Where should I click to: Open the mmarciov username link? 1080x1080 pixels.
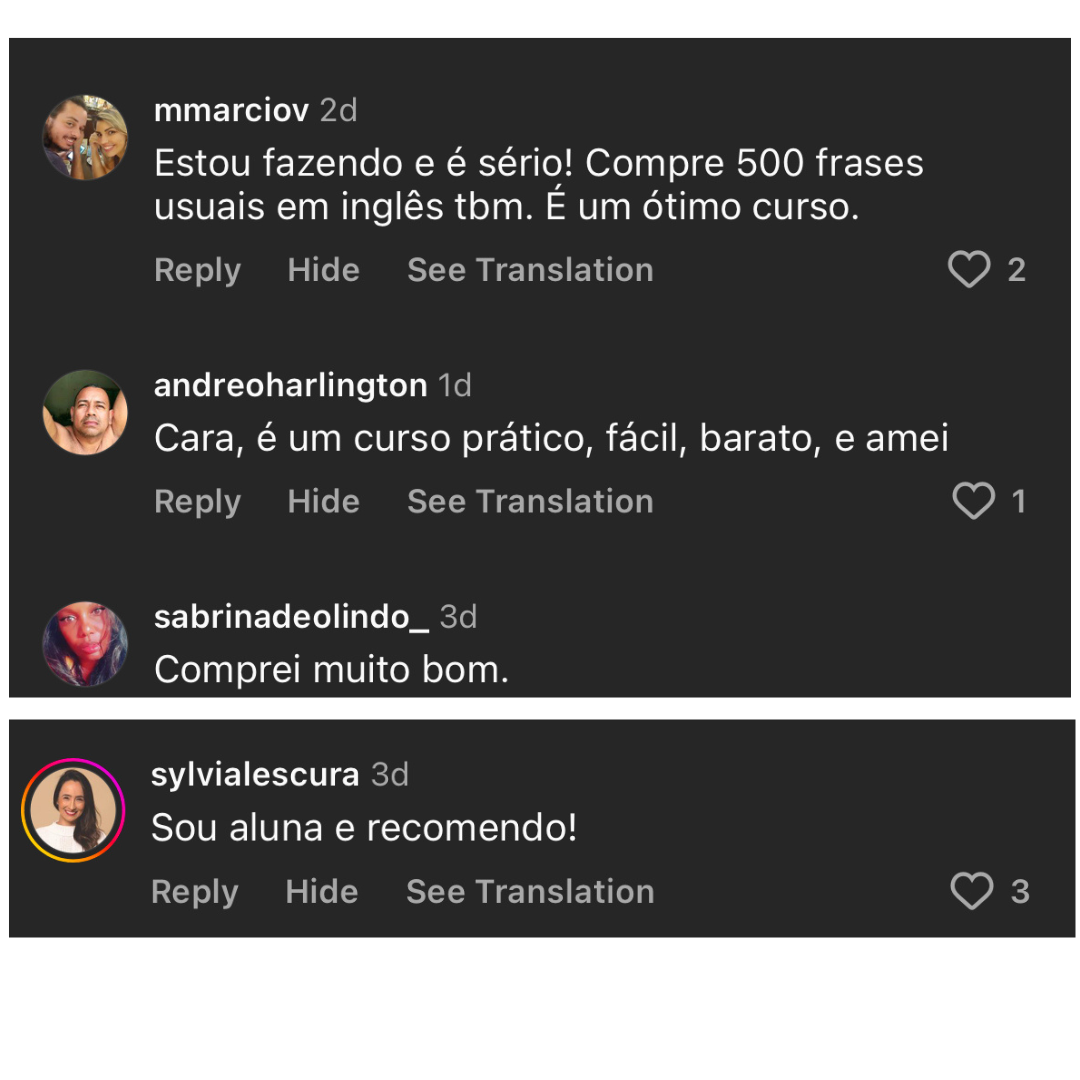click(231, 110)
